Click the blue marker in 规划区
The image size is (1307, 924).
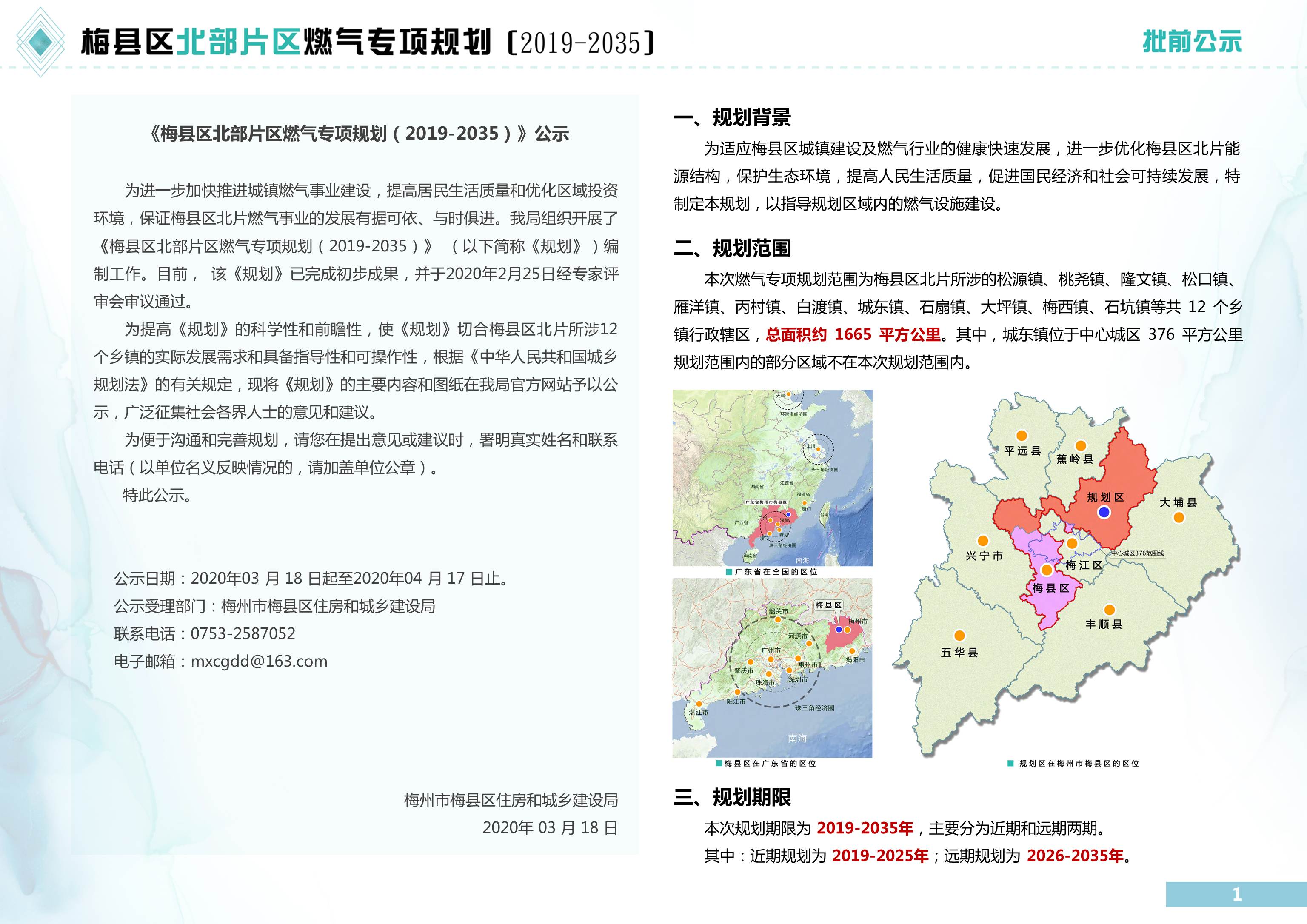(1104, 512)
